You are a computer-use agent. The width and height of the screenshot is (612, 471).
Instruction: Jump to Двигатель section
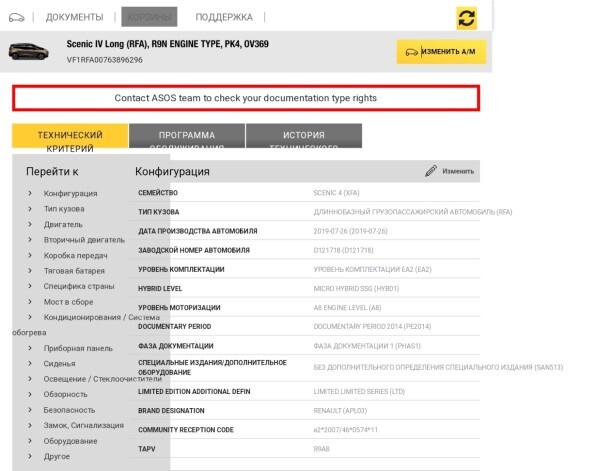point(63,224)
